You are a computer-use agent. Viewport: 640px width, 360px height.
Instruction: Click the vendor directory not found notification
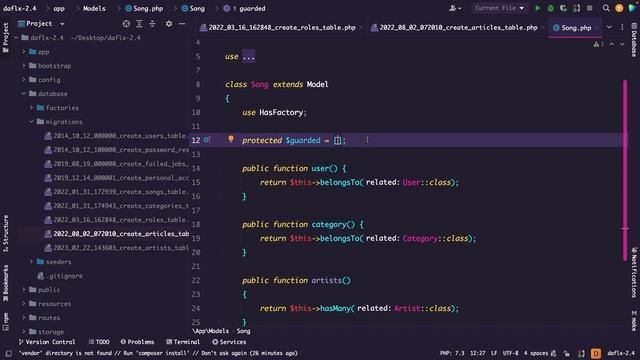(158, 353)
